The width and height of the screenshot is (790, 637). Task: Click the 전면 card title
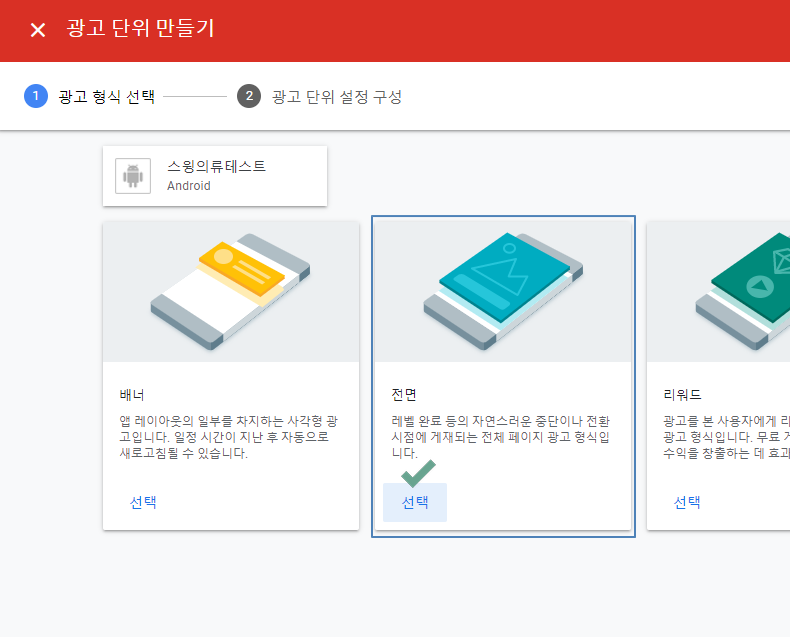404,394
